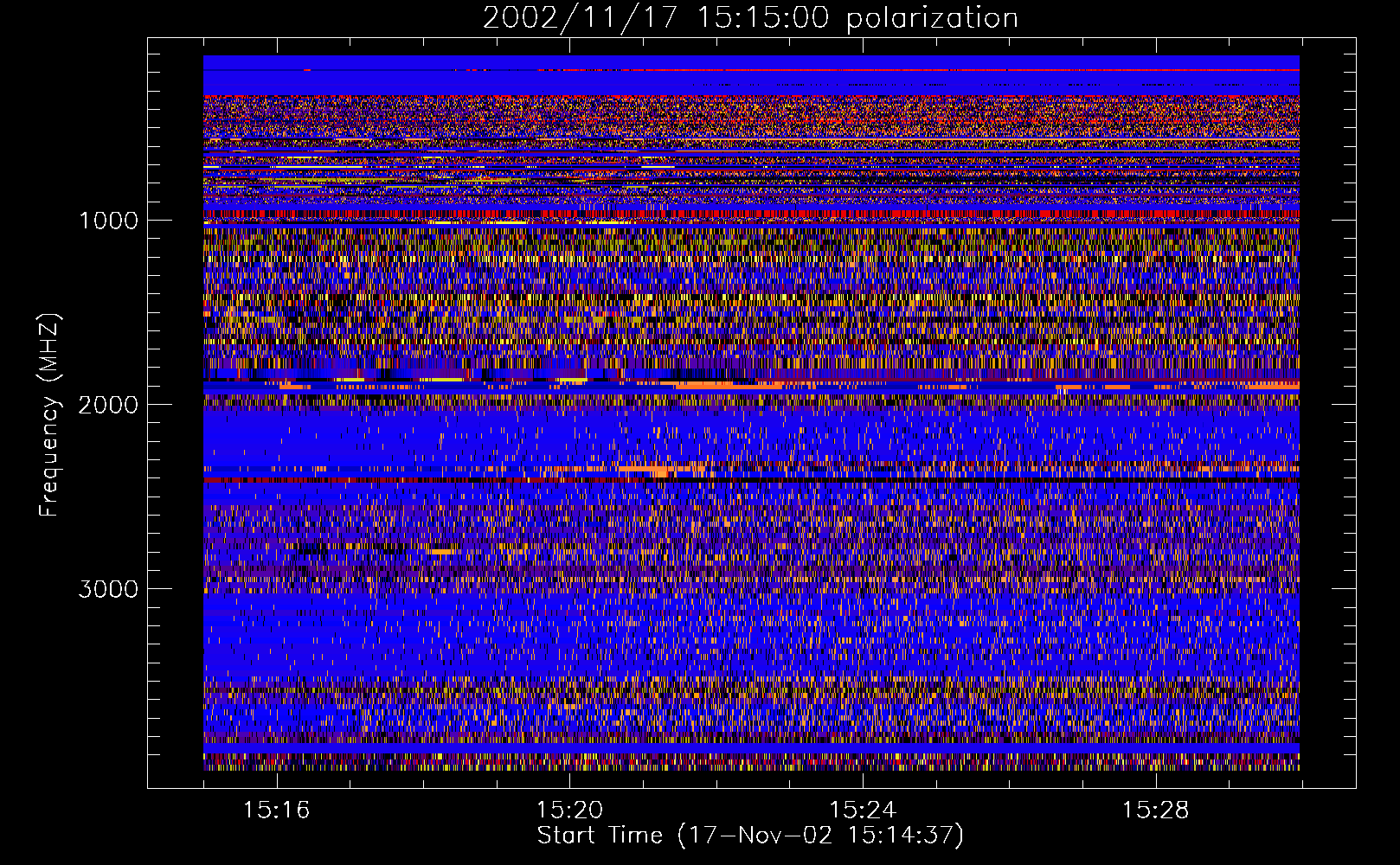The width and height of the screenshot is (1400, 865).
Task: Click the 2000 frequency tick label
Action: (108, 405)
